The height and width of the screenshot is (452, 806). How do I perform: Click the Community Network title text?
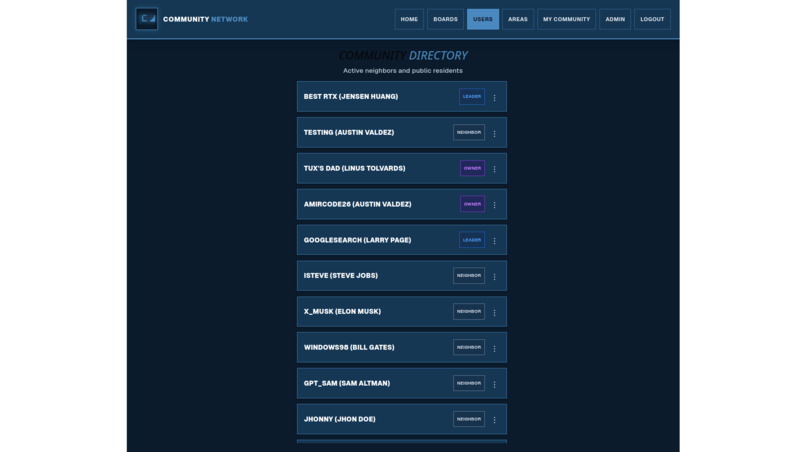click(x=205, y=19)
